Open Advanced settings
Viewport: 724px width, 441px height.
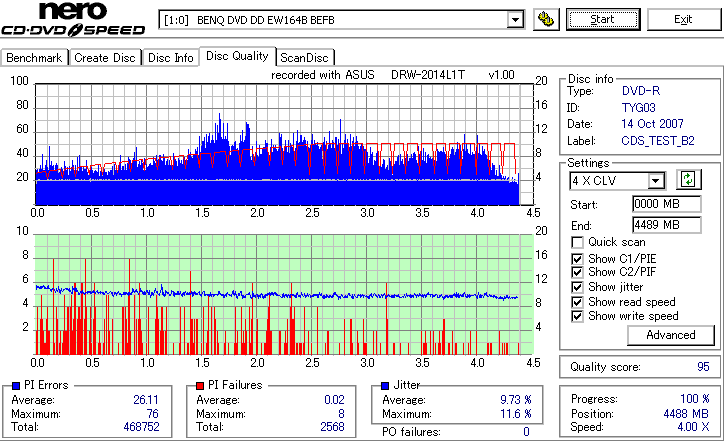(x=670, y=335)
